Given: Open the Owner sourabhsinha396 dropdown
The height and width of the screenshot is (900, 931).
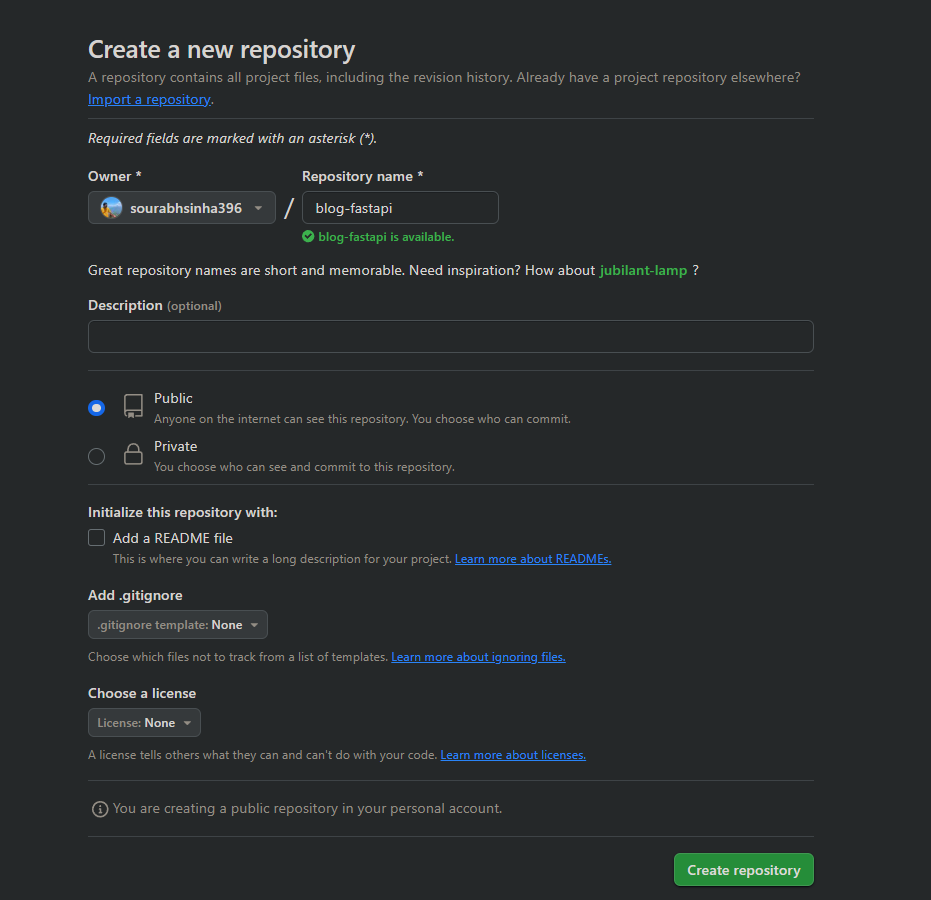Looking at the screenshot, I should [x=182, y=208].
